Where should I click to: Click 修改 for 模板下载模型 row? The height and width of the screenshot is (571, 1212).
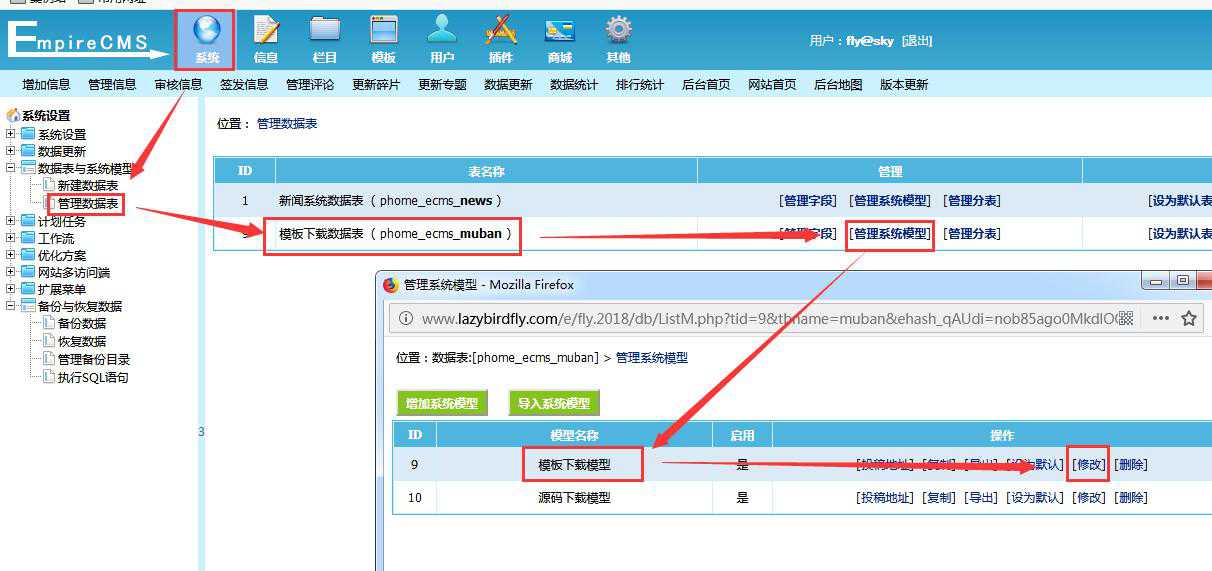click(1089, 465)
